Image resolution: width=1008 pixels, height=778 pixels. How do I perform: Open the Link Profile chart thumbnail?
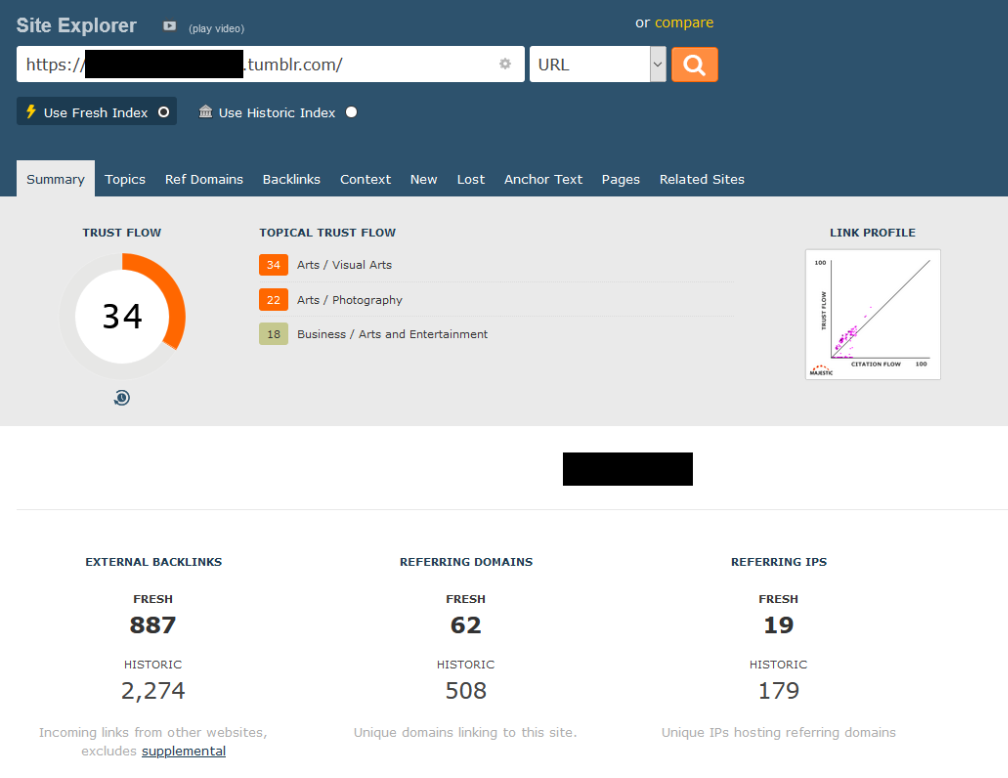pyautogui.click(x=872, y=314)
